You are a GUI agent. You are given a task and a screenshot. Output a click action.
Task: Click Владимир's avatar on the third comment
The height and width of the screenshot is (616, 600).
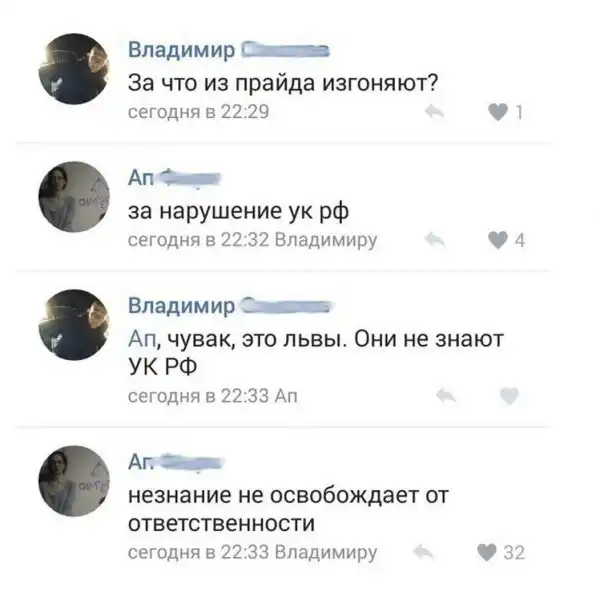click(74, 324)
